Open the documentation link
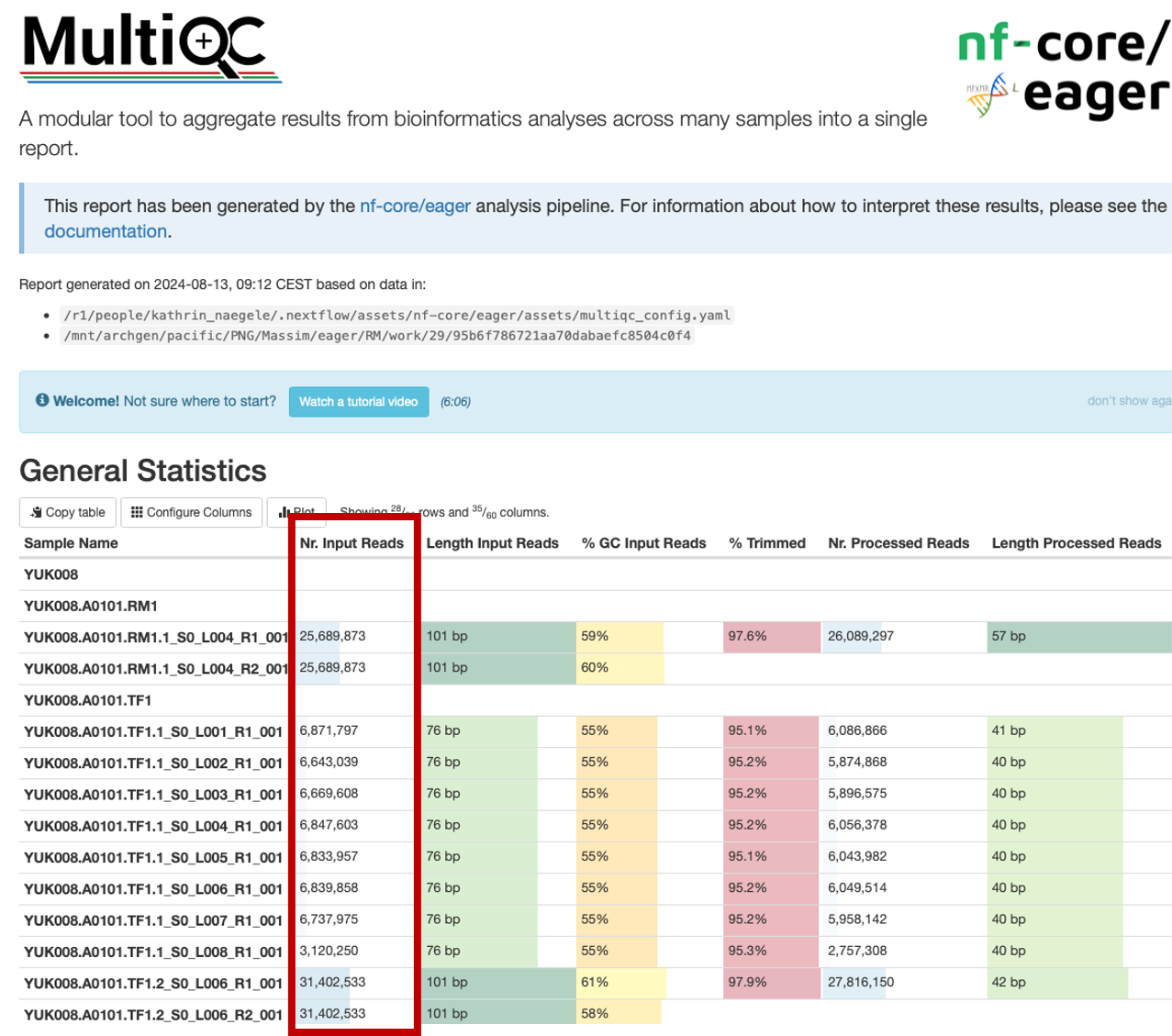1172x1036 pixels. tap(106, 231)
